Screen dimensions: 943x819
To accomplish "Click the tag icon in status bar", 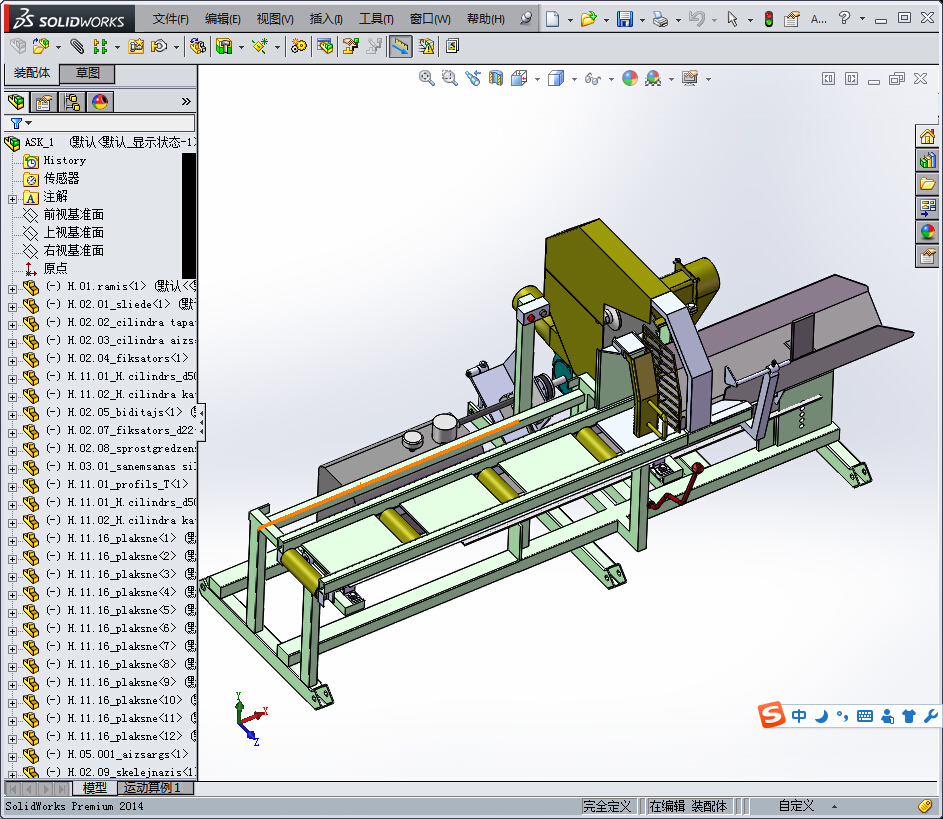I will 926,806.
